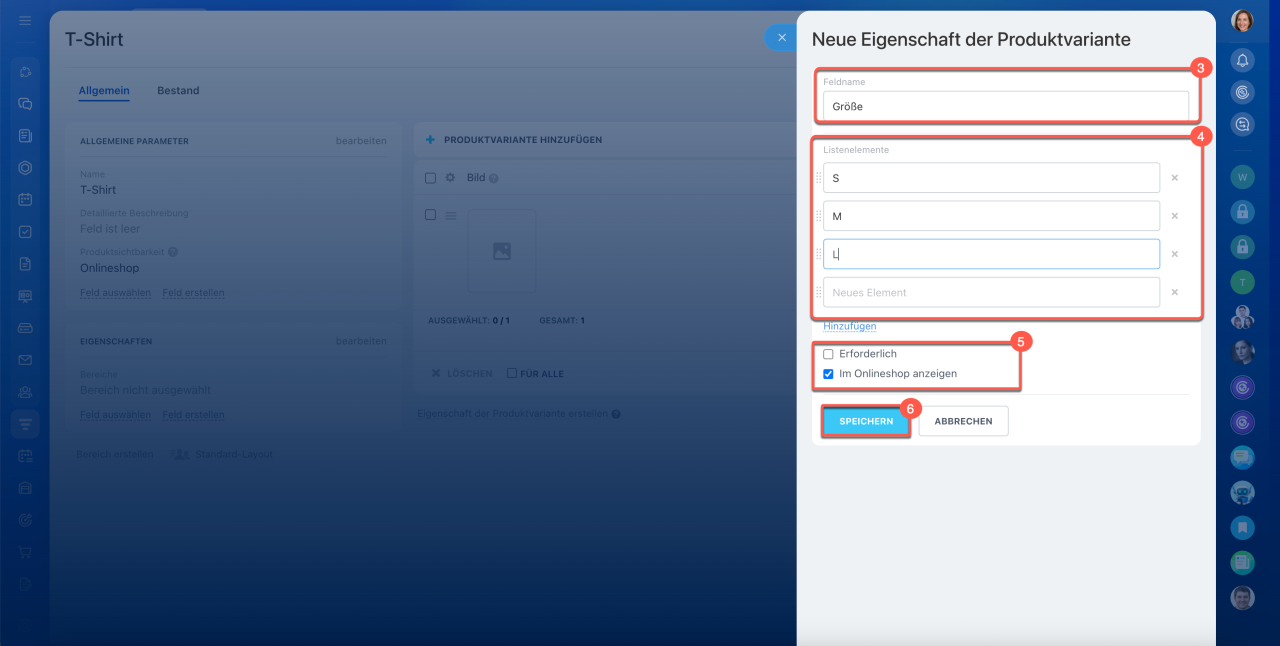Viewport: 1280px width, 646px height.
Task: Click the Bereich erstellen link
Action: [115, 454]
